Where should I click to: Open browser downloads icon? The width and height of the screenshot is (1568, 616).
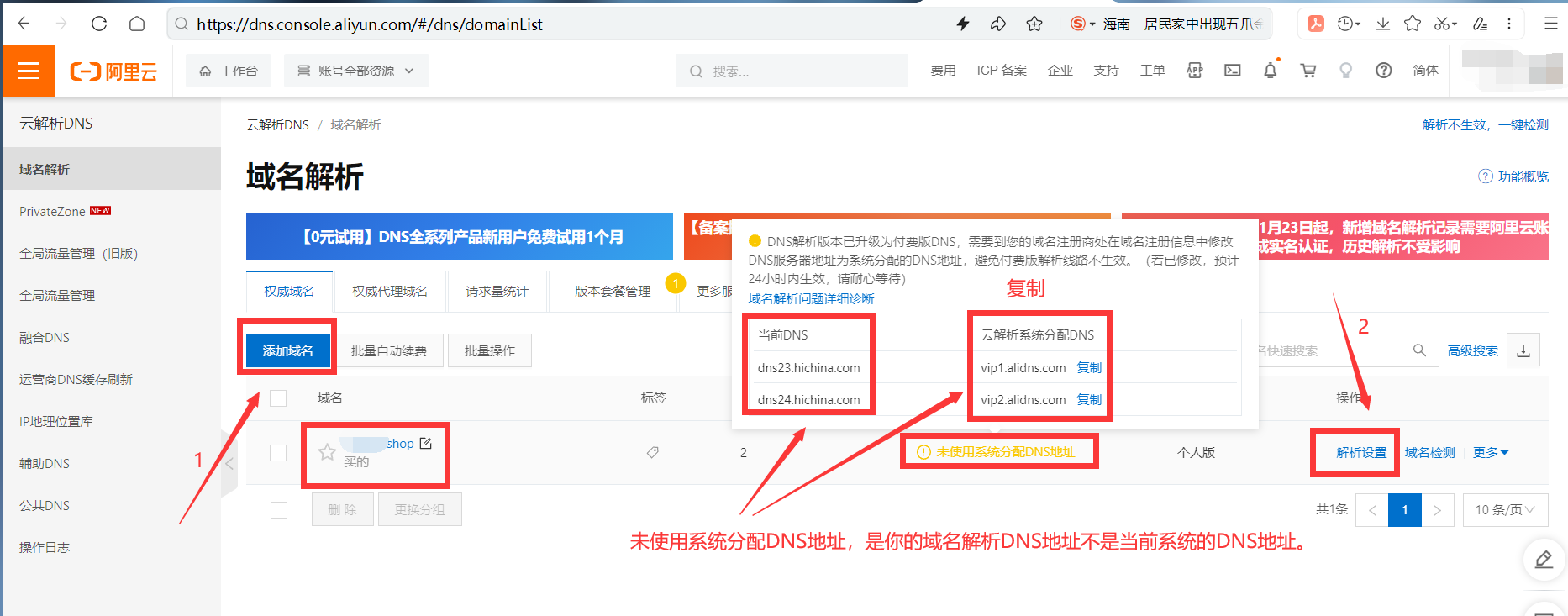[x=1382, y=24]
